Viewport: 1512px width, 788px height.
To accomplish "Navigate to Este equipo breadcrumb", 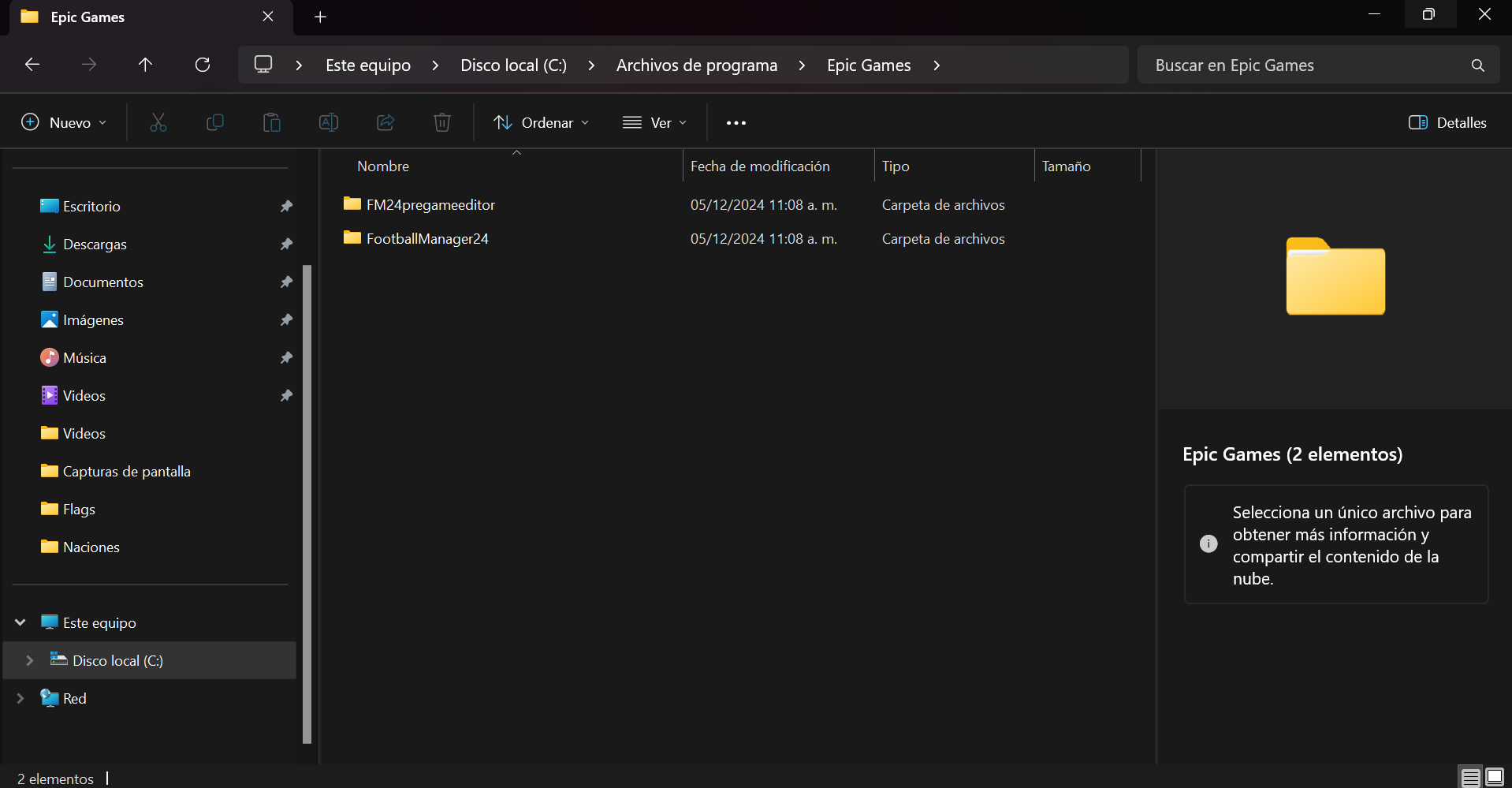I will coord(368,65).
